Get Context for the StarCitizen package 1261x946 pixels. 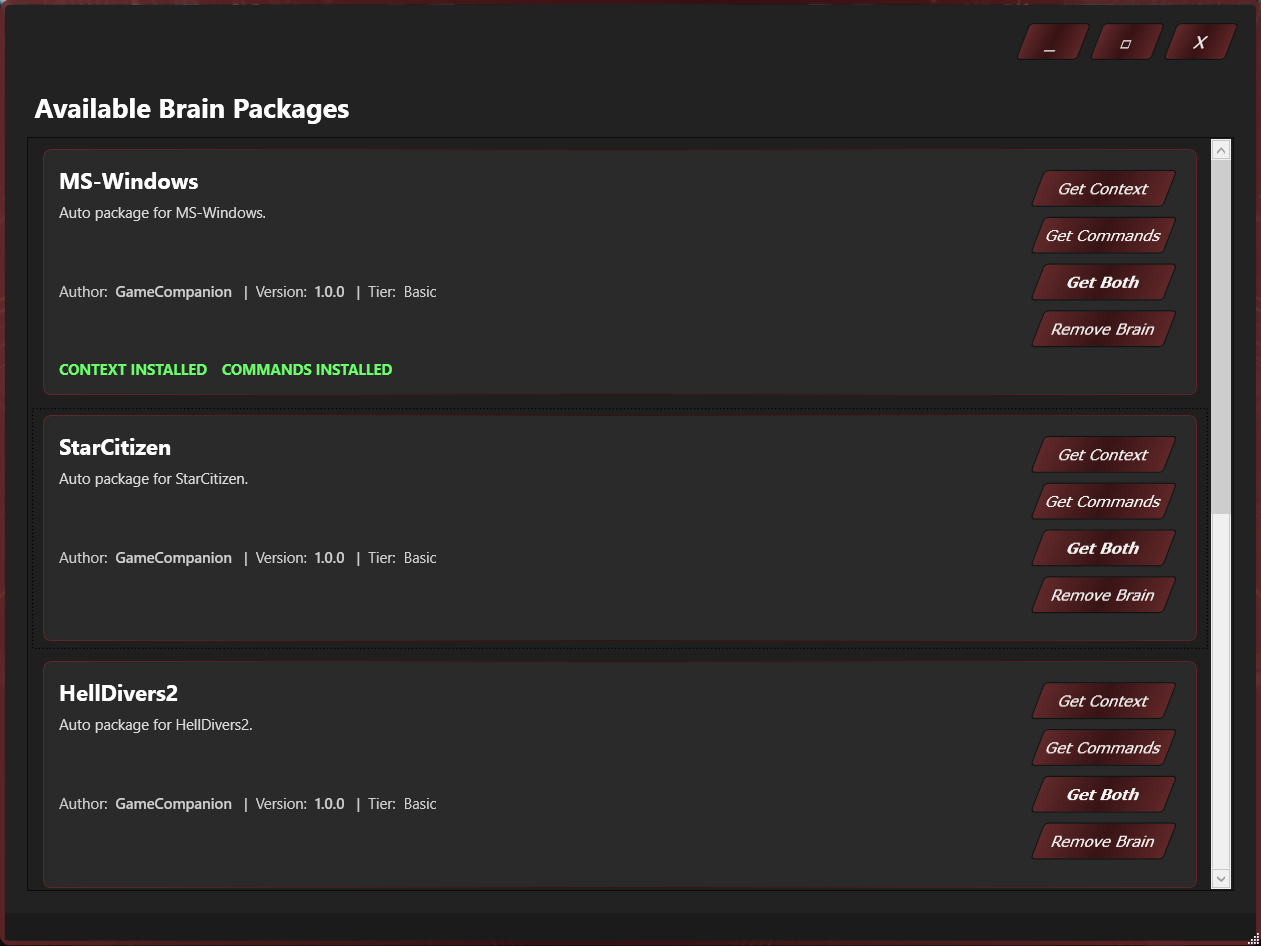tap(1103, 455)
